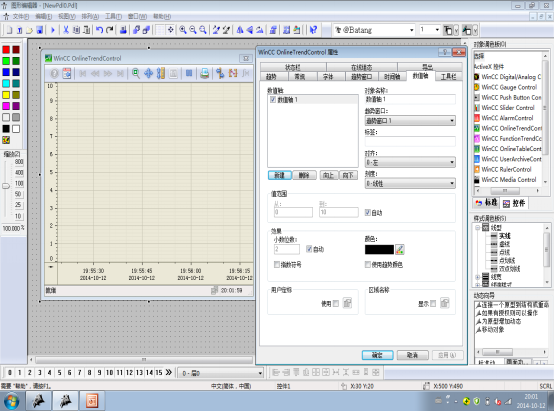554x411 pixels.
Task: Click the 对象名称 input field
Action: click(410, 100)
